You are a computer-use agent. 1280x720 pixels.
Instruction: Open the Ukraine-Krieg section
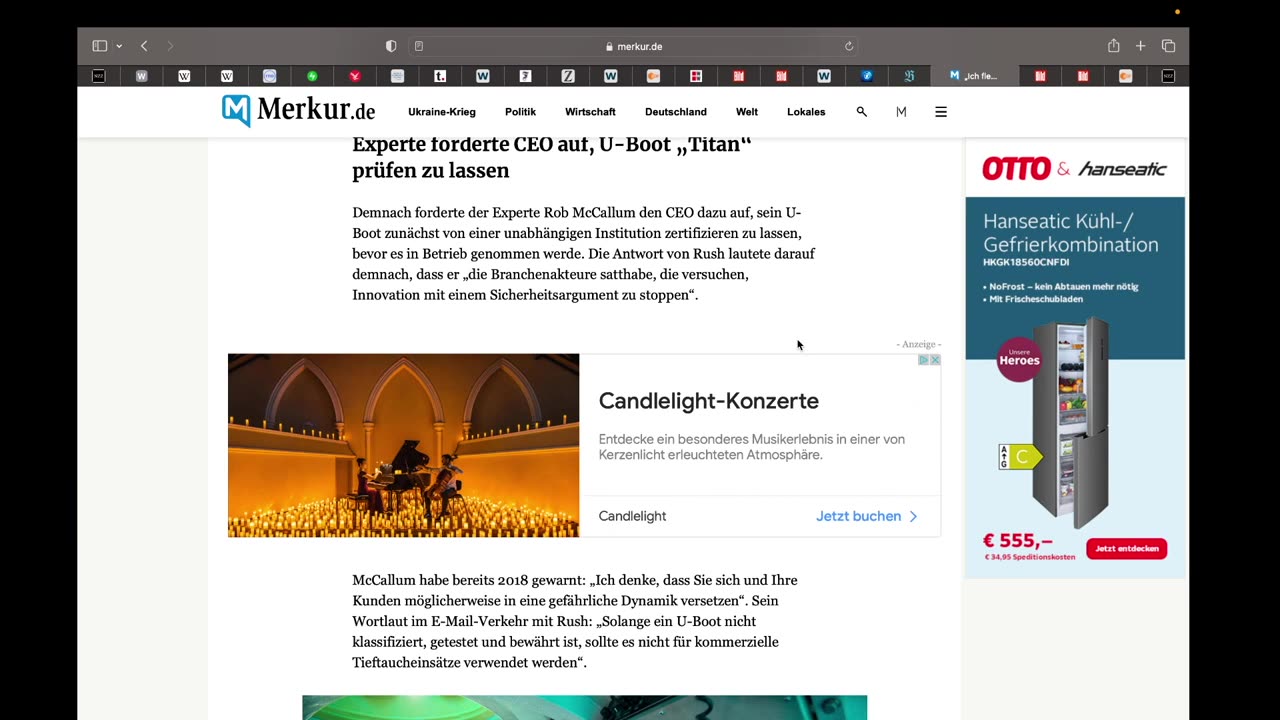point(442,112)
